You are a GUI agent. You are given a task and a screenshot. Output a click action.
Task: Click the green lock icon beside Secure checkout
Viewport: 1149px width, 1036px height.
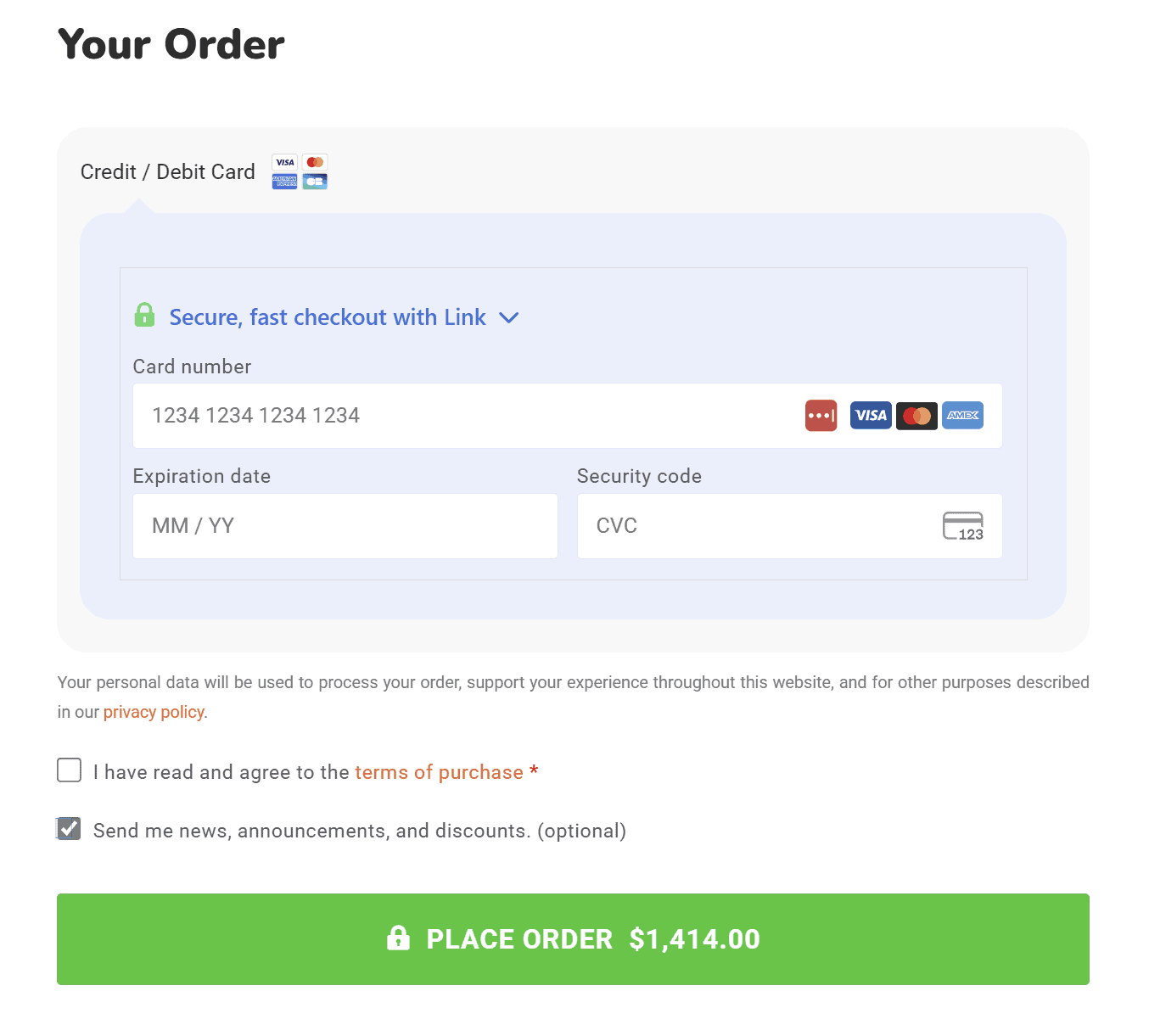[x=144, y=315]
